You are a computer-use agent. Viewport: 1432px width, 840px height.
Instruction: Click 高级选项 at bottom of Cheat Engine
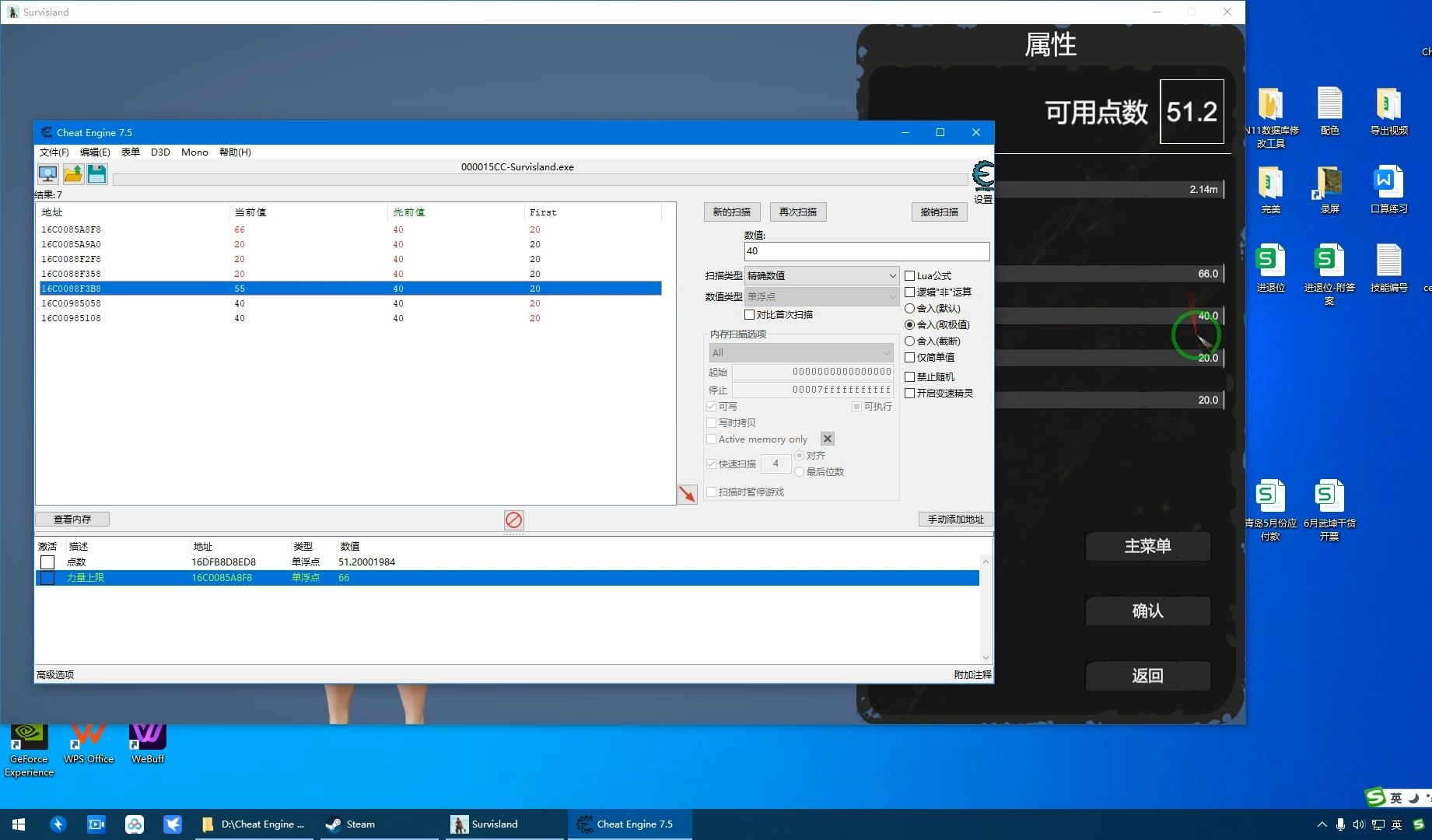click(55, 674)
